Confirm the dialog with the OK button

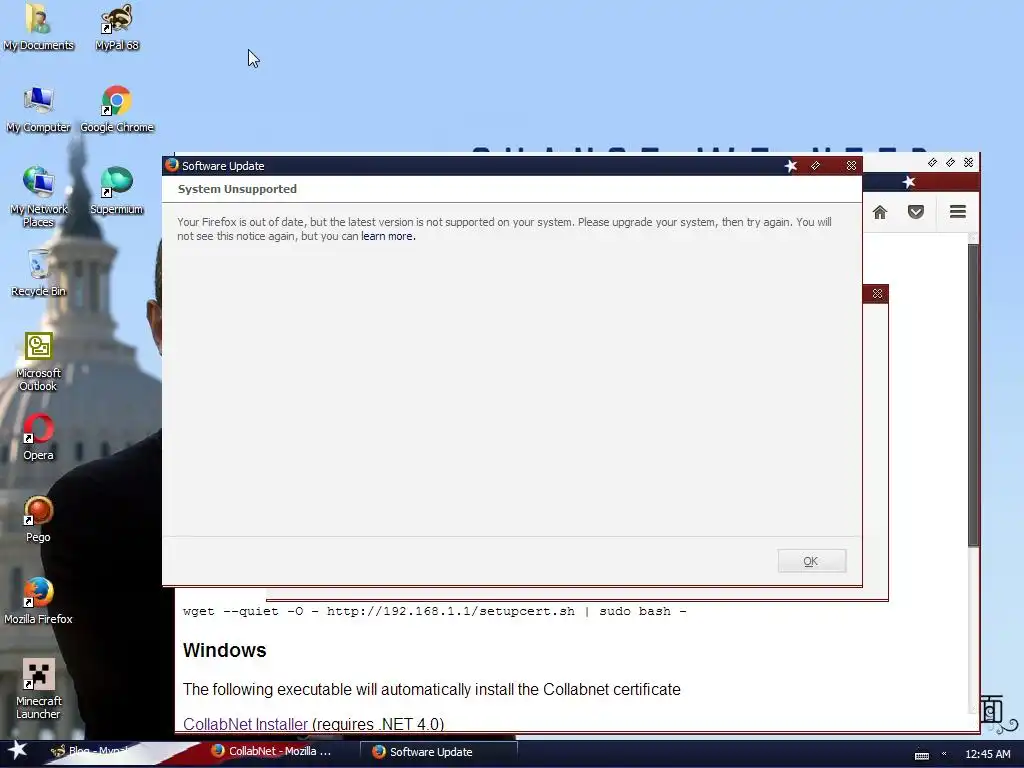coord(812,561)
